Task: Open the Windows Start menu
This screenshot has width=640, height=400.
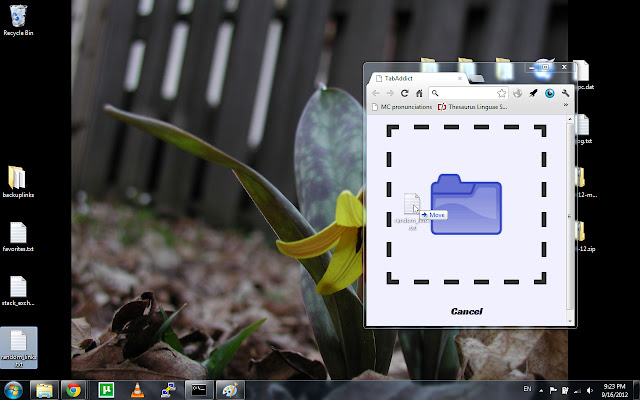Action: pos(13,391)
